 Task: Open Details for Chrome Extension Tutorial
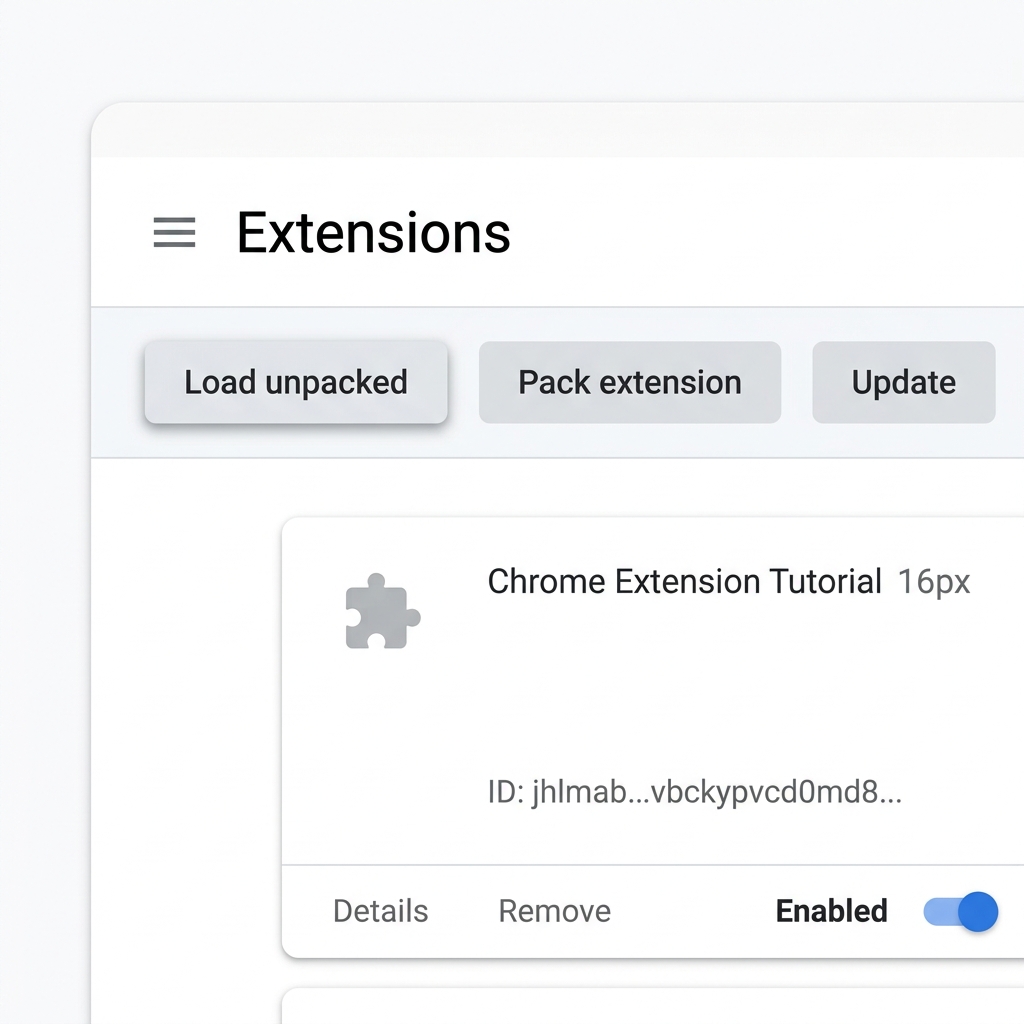tap(381, 911)
